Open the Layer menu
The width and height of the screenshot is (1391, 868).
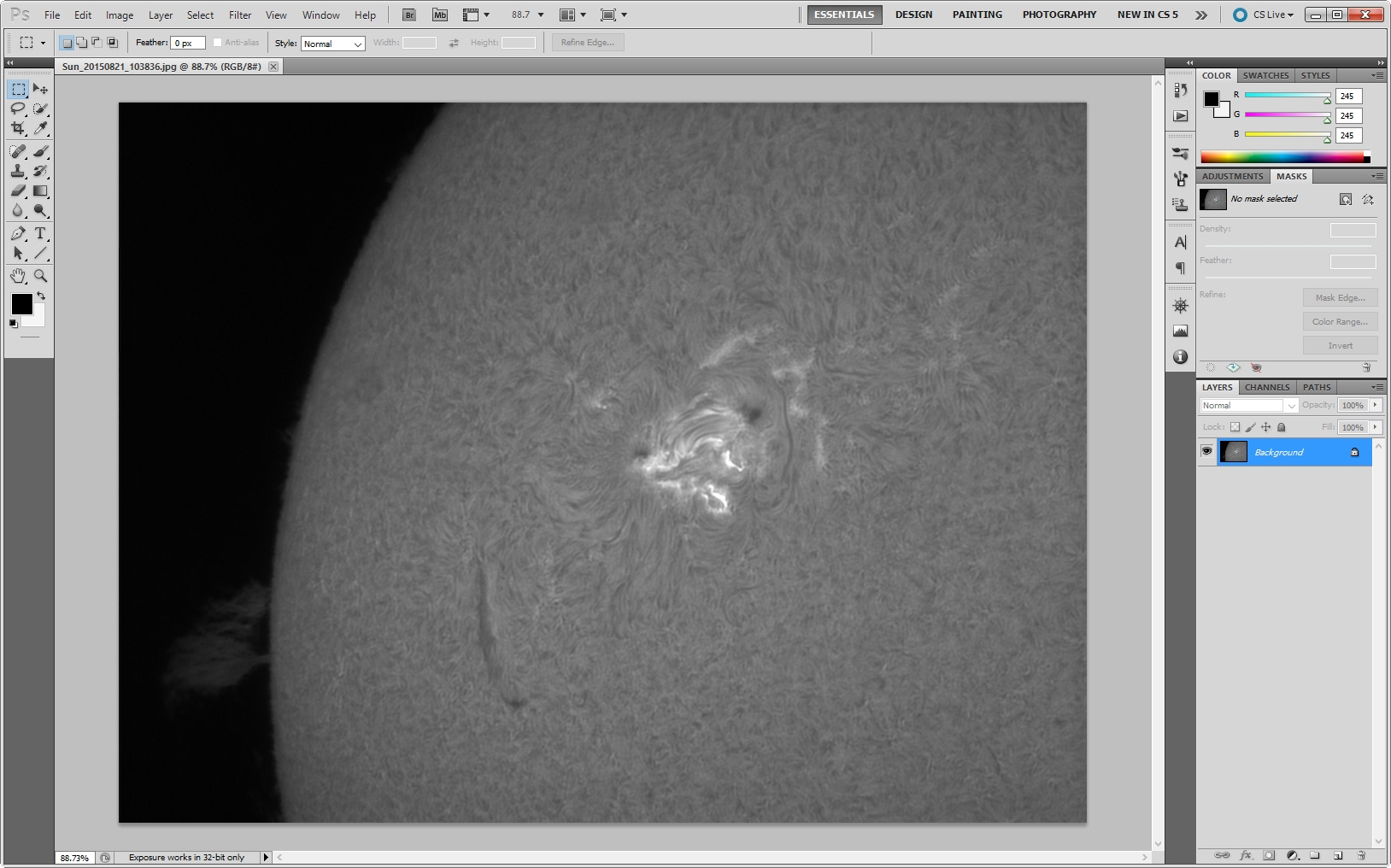[161, 15]
